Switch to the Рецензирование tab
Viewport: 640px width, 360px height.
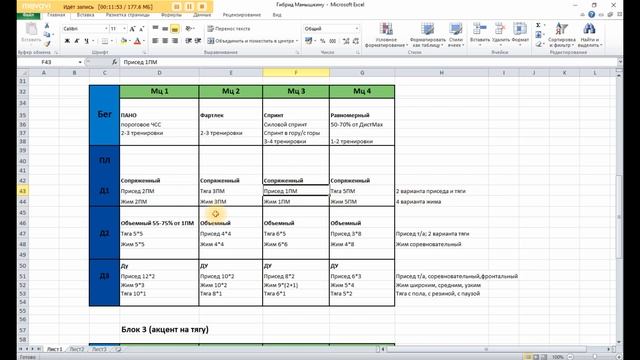[242, 15]
